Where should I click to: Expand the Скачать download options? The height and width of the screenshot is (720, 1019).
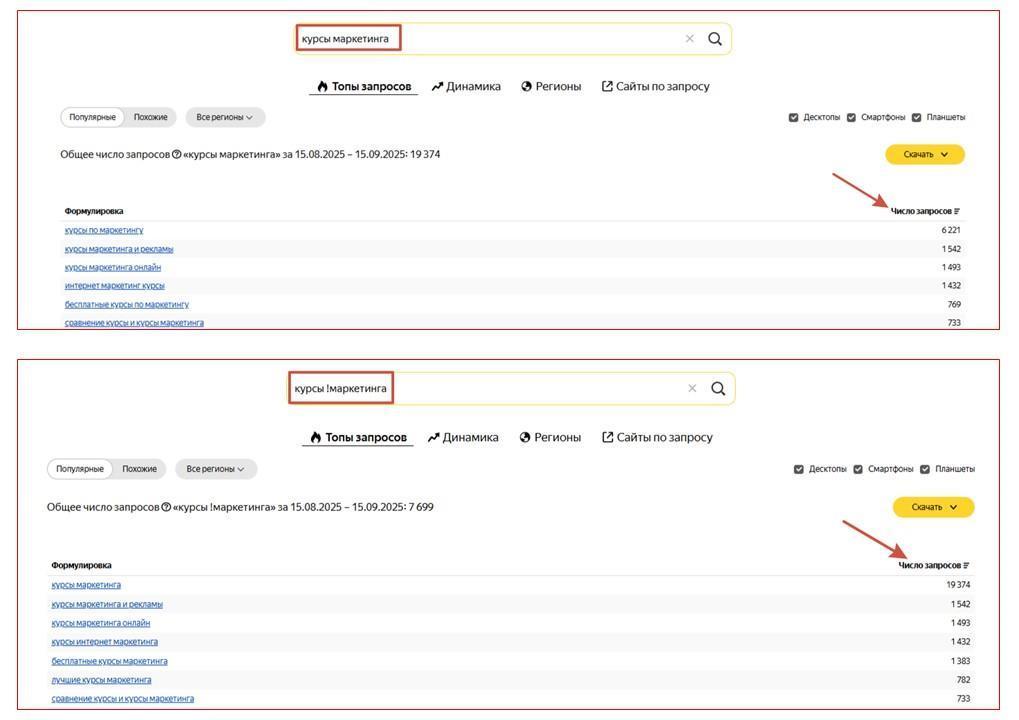point(923,154)
